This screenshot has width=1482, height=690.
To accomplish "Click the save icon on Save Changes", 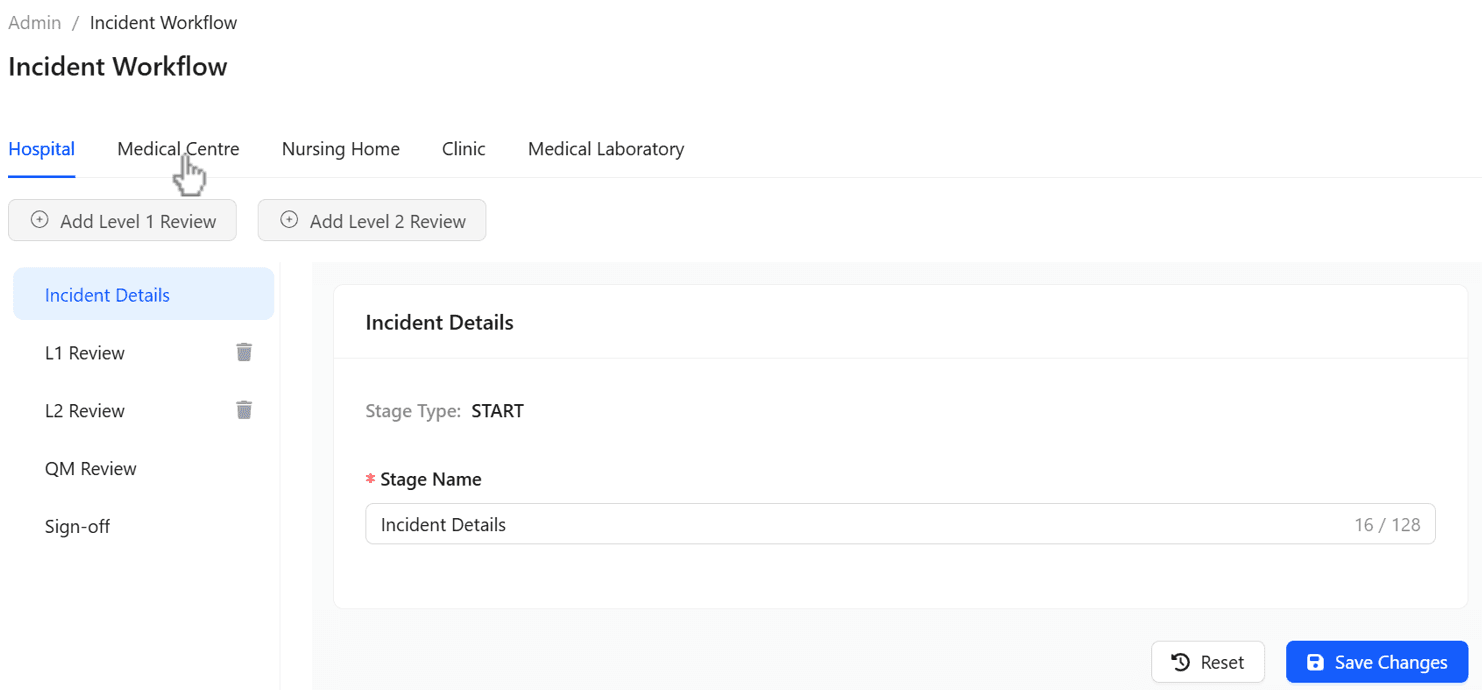I will pyautogui.click(x=1317, y=662).
